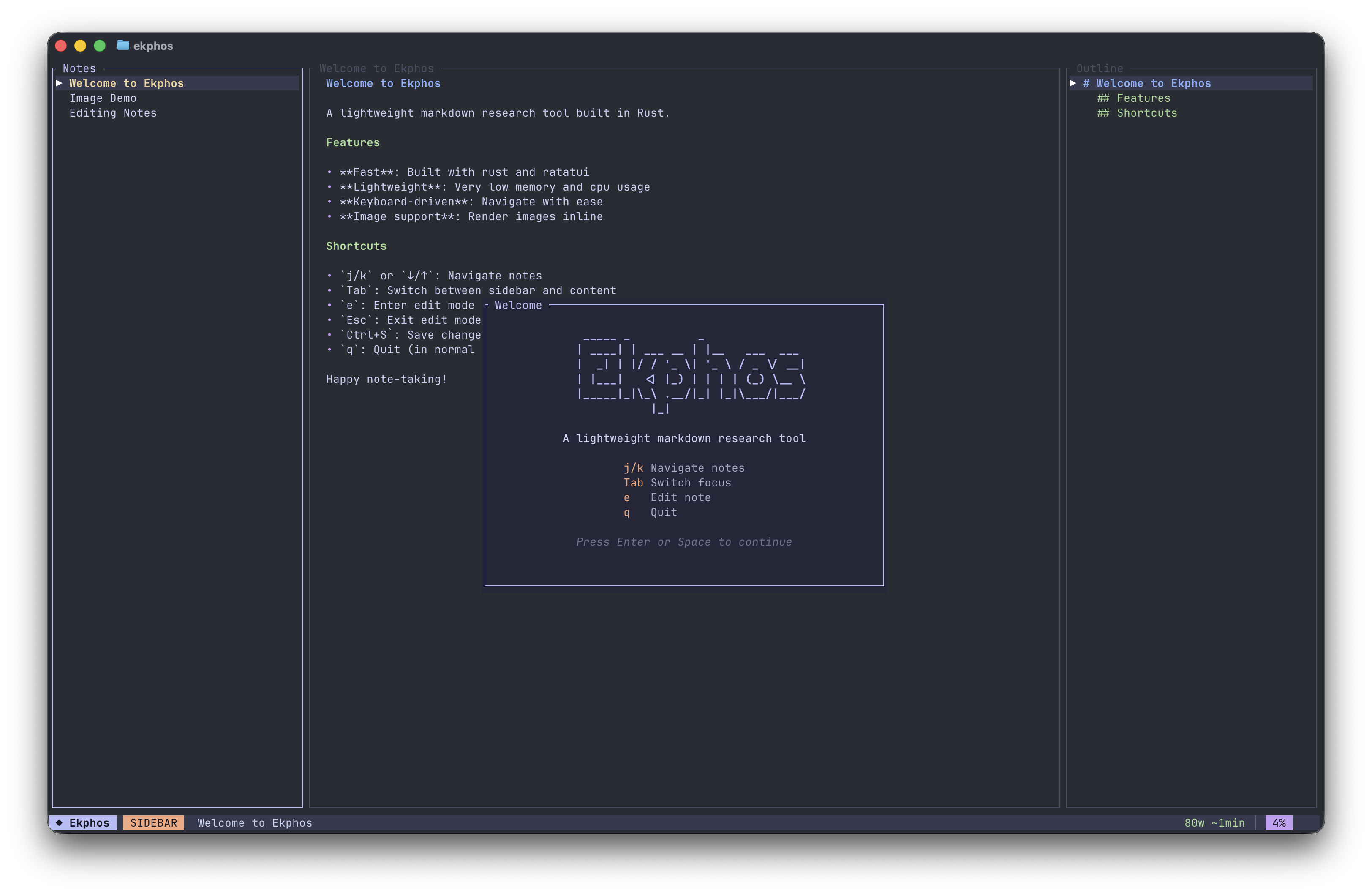The width and height of the screenshot is (1372, 896).
Task: Click the arrow marker in the Outline panel
Action: tap(1073, 83)
